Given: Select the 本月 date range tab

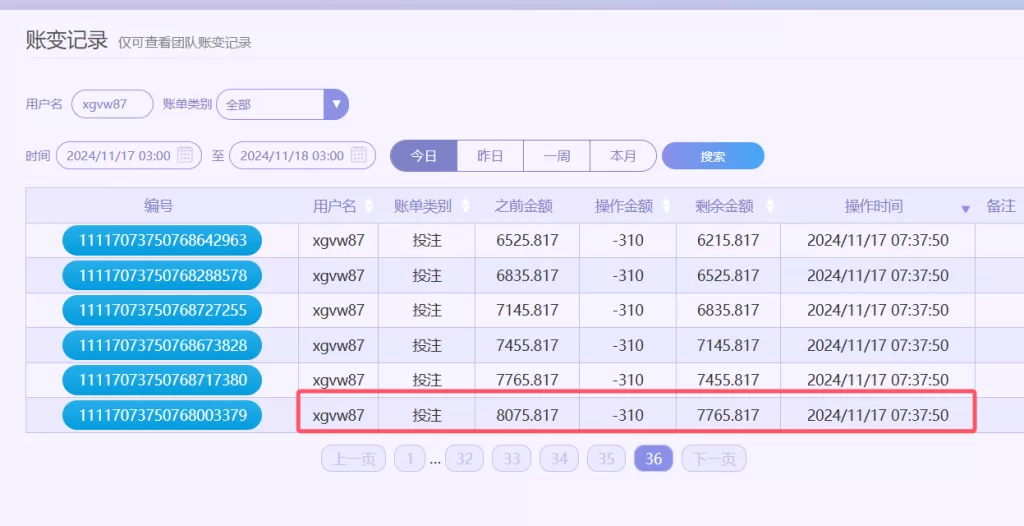Looking at the screenshot, I should click(x=623, y=156).
